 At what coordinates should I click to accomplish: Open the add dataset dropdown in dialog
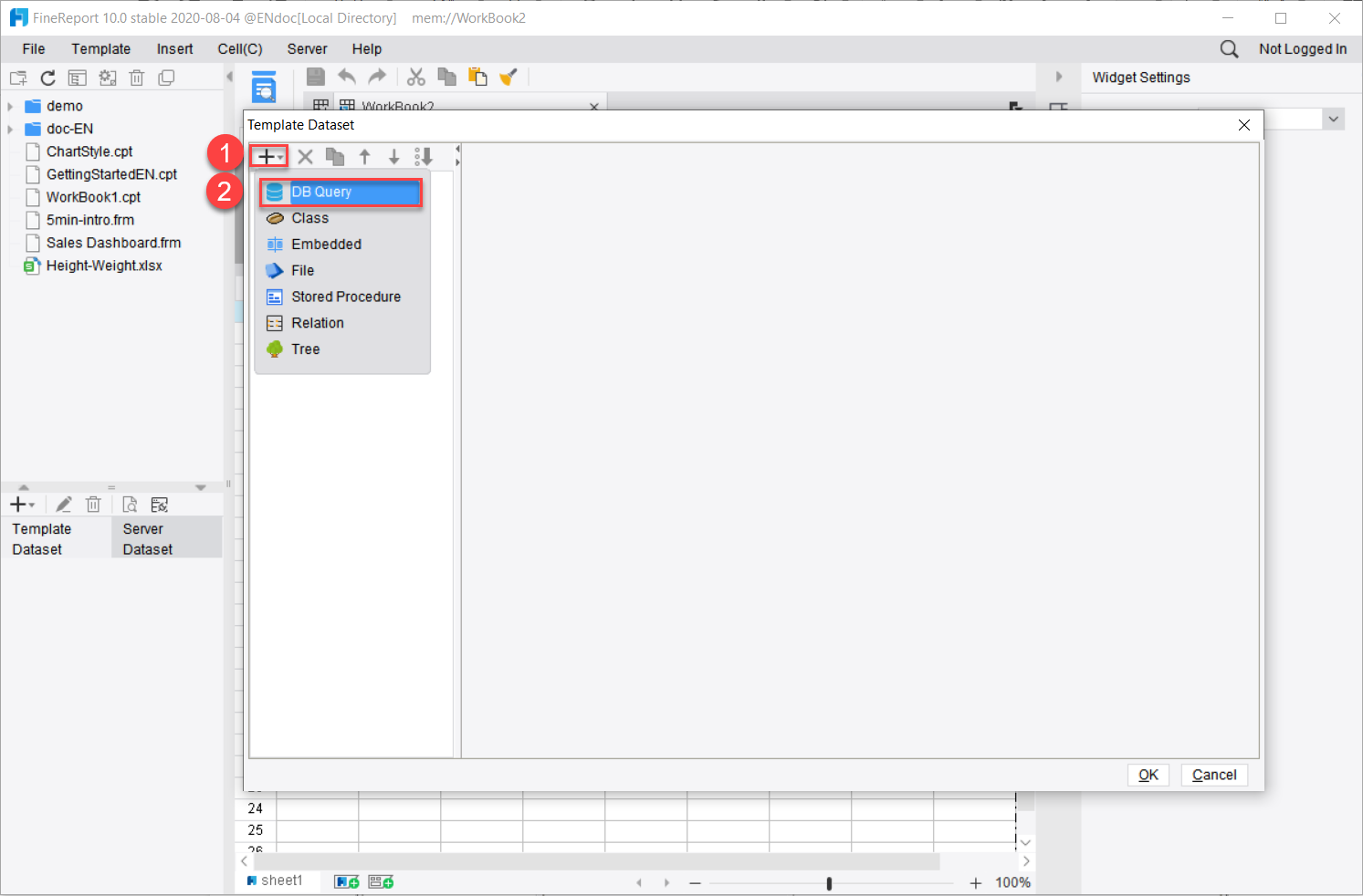pos(269,157)
